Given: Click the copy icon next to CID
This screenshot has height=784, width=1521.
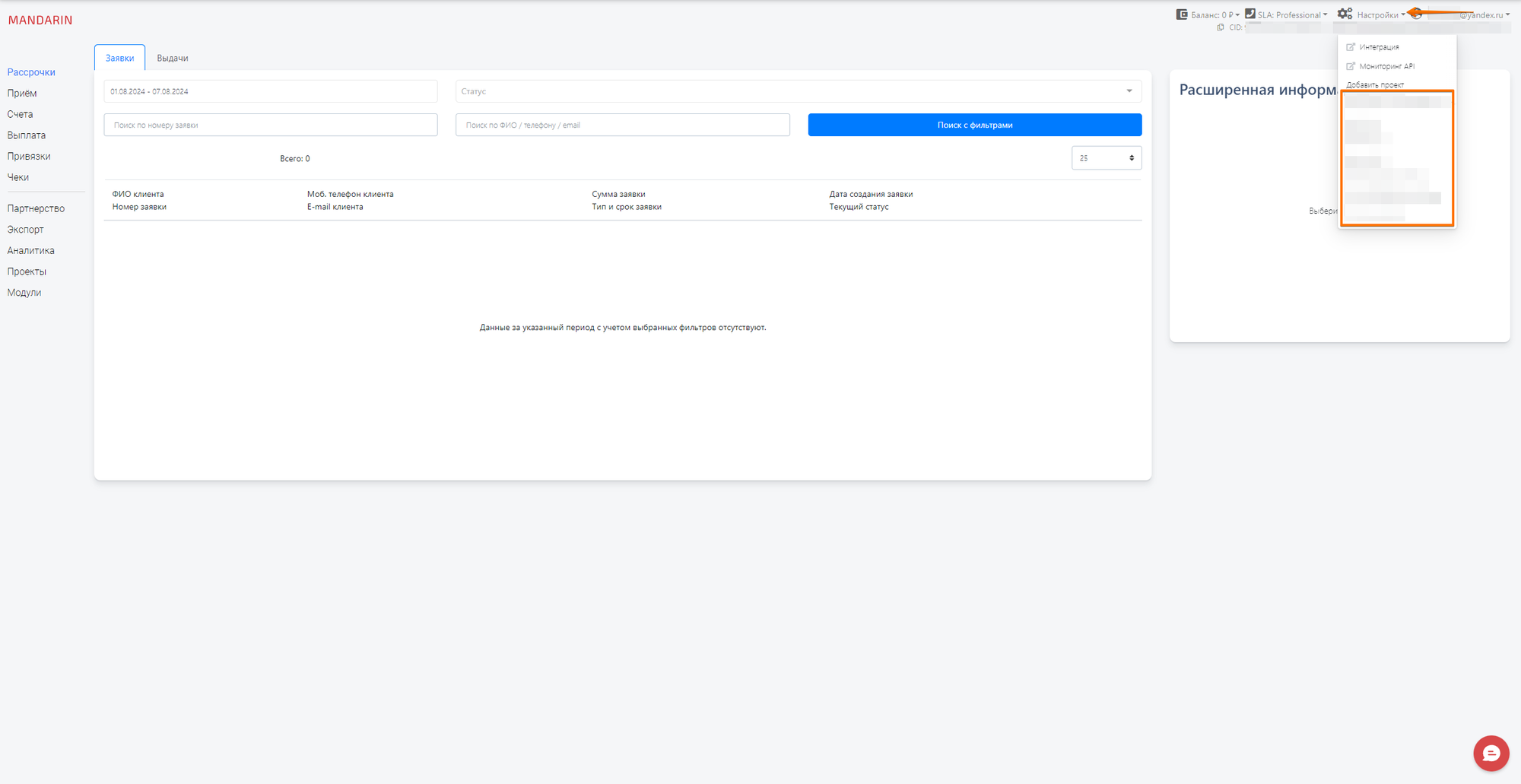Looking at the screenshot, I should point(1220,27).
